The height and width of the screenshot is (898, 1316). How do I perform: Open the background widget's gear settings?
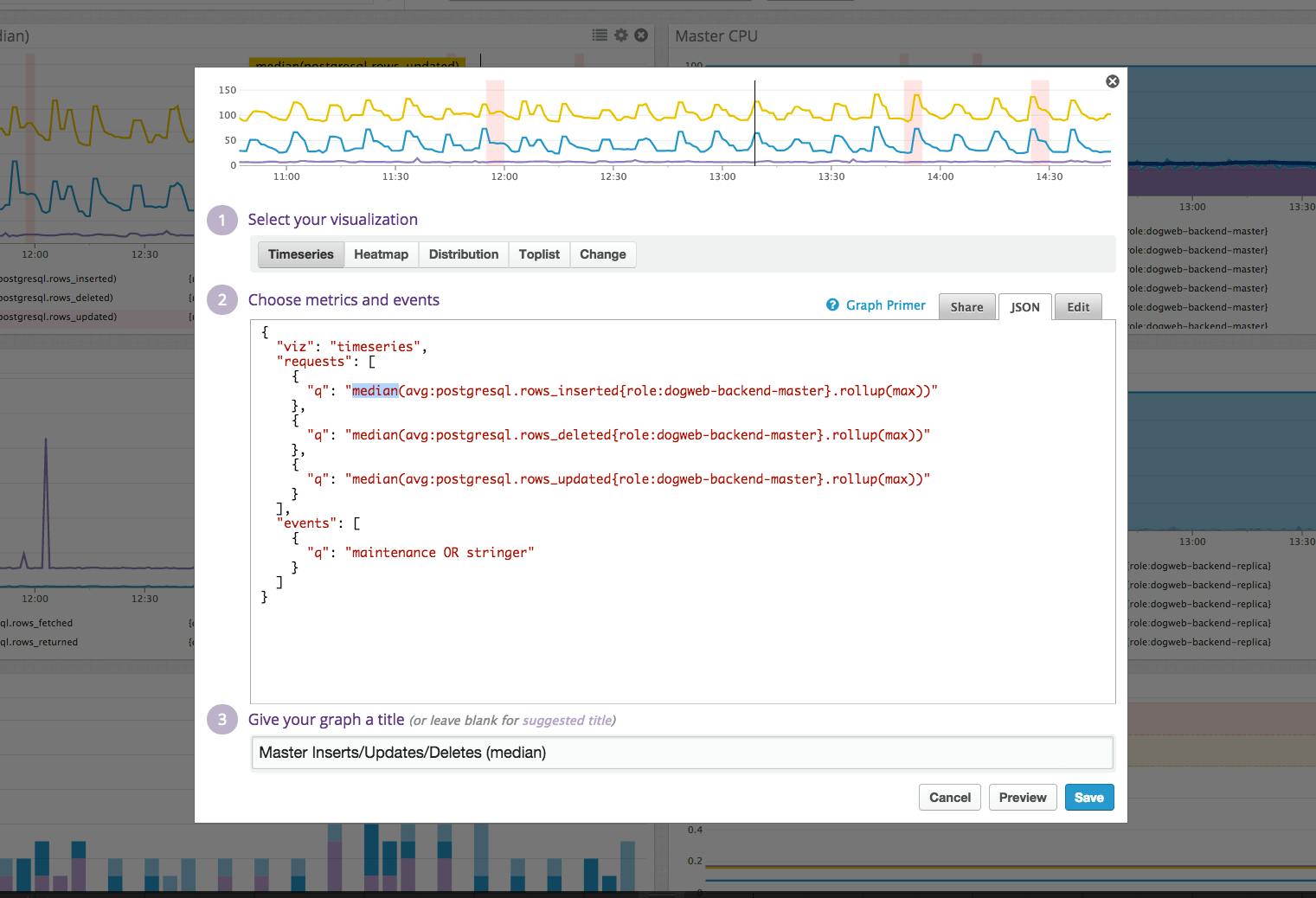click(620, 35)
